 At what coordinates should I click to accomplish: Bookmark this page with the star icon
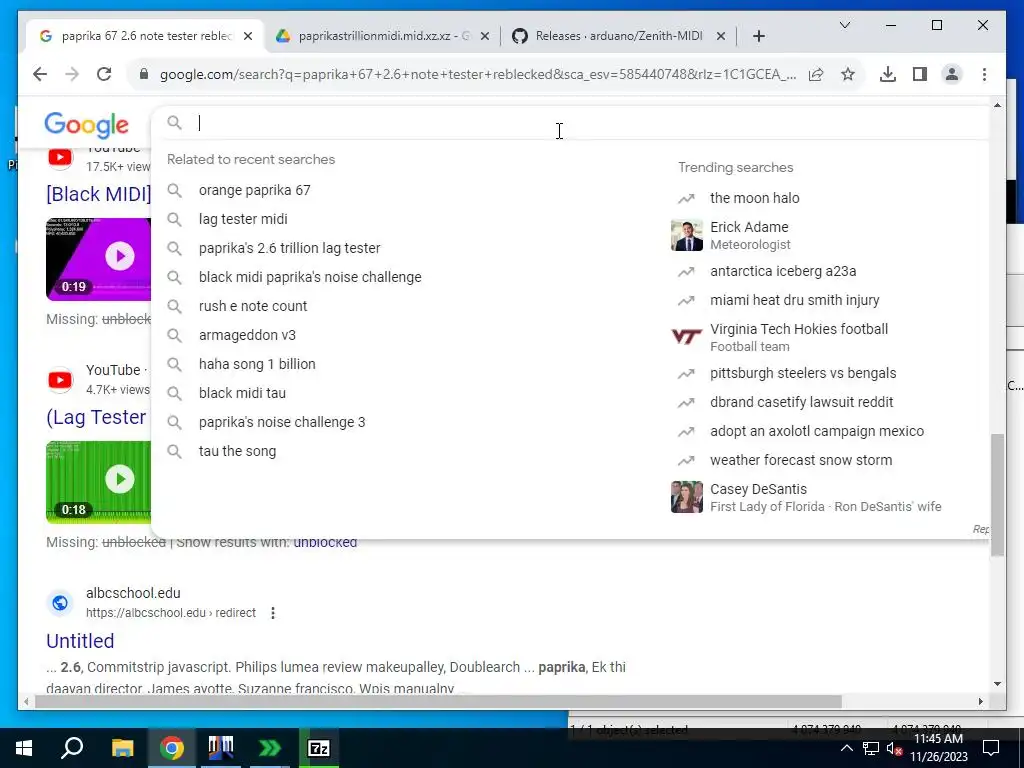coord(848,74)
